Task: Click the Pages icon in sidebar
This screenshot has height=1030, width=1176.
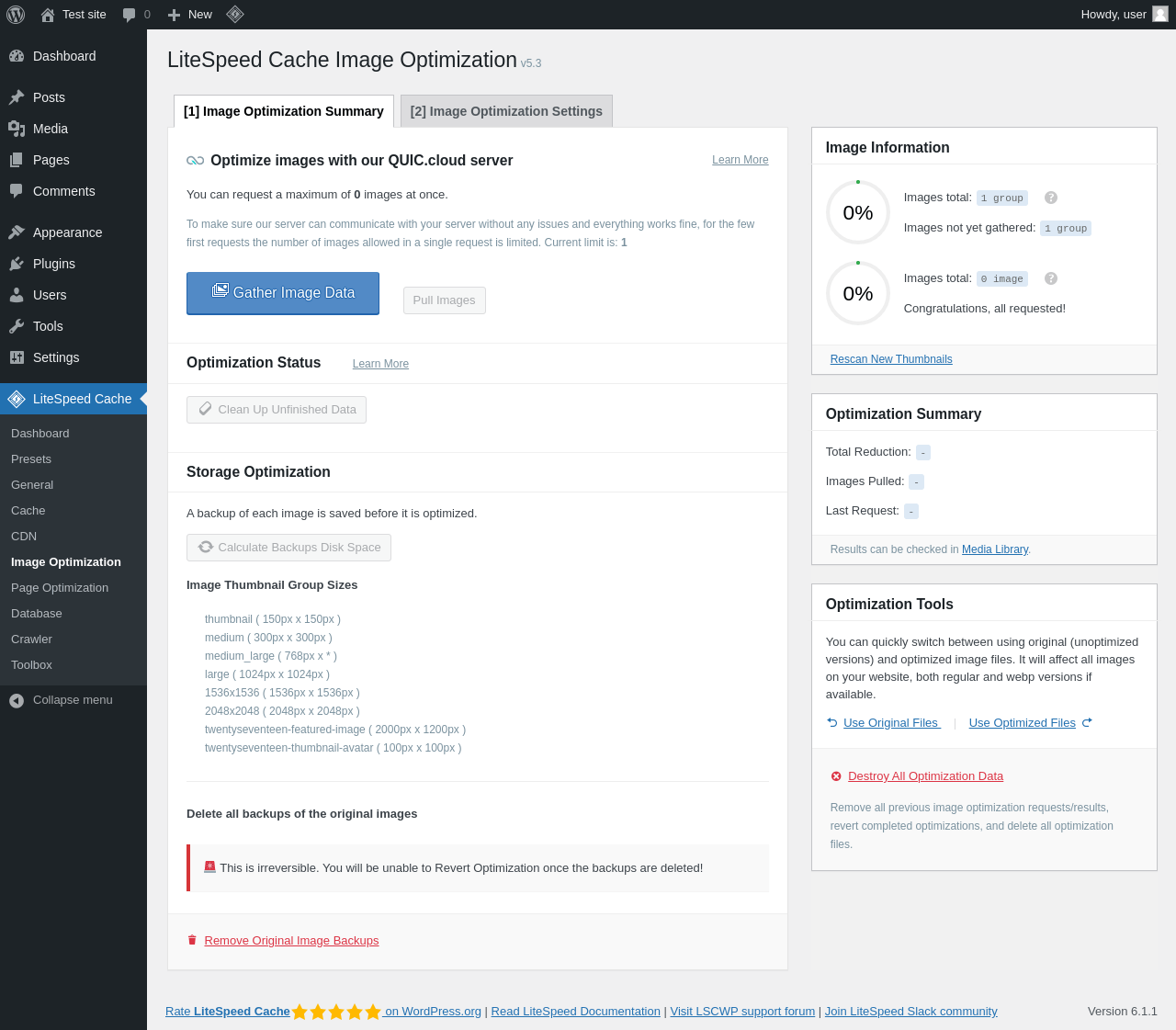Action: click(x=17, y=160)
